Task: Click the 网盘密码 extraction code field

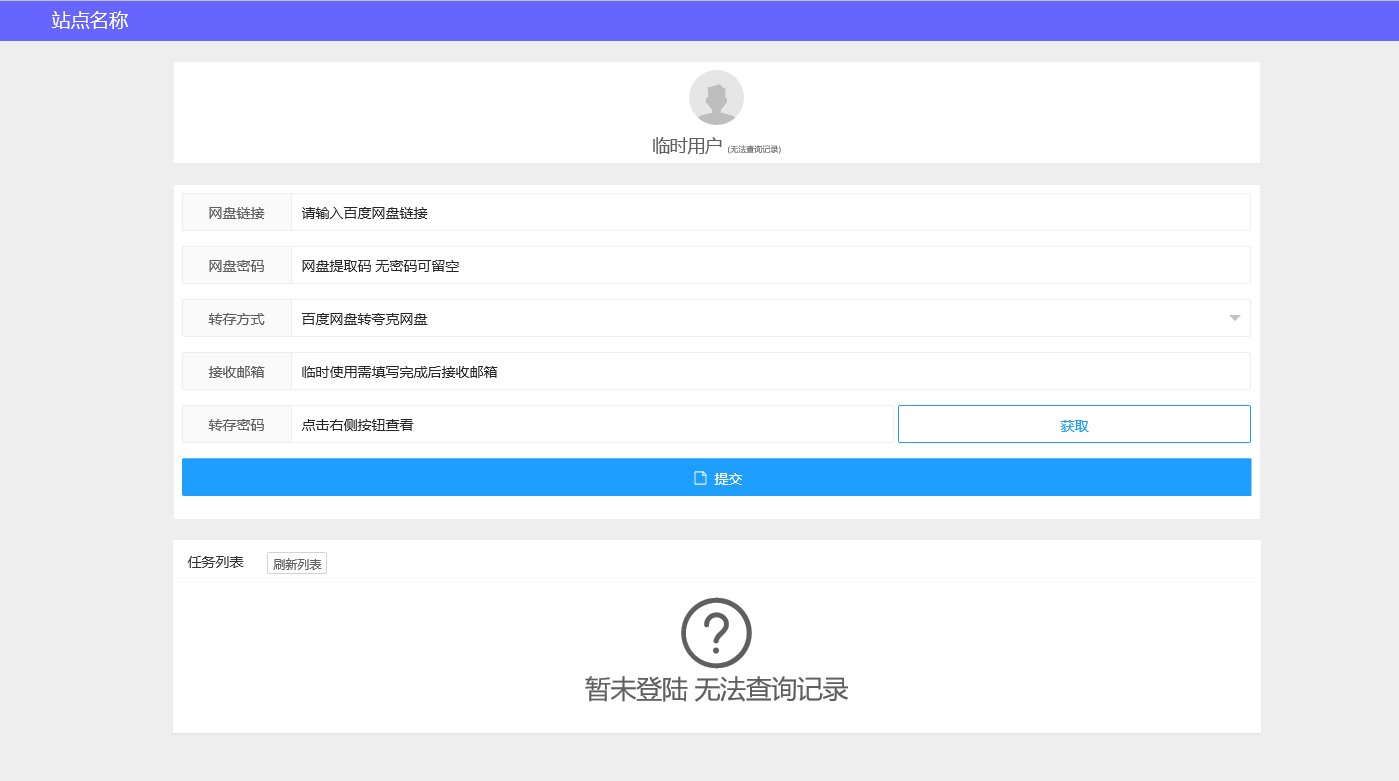Action: click(x=770, y=265)
